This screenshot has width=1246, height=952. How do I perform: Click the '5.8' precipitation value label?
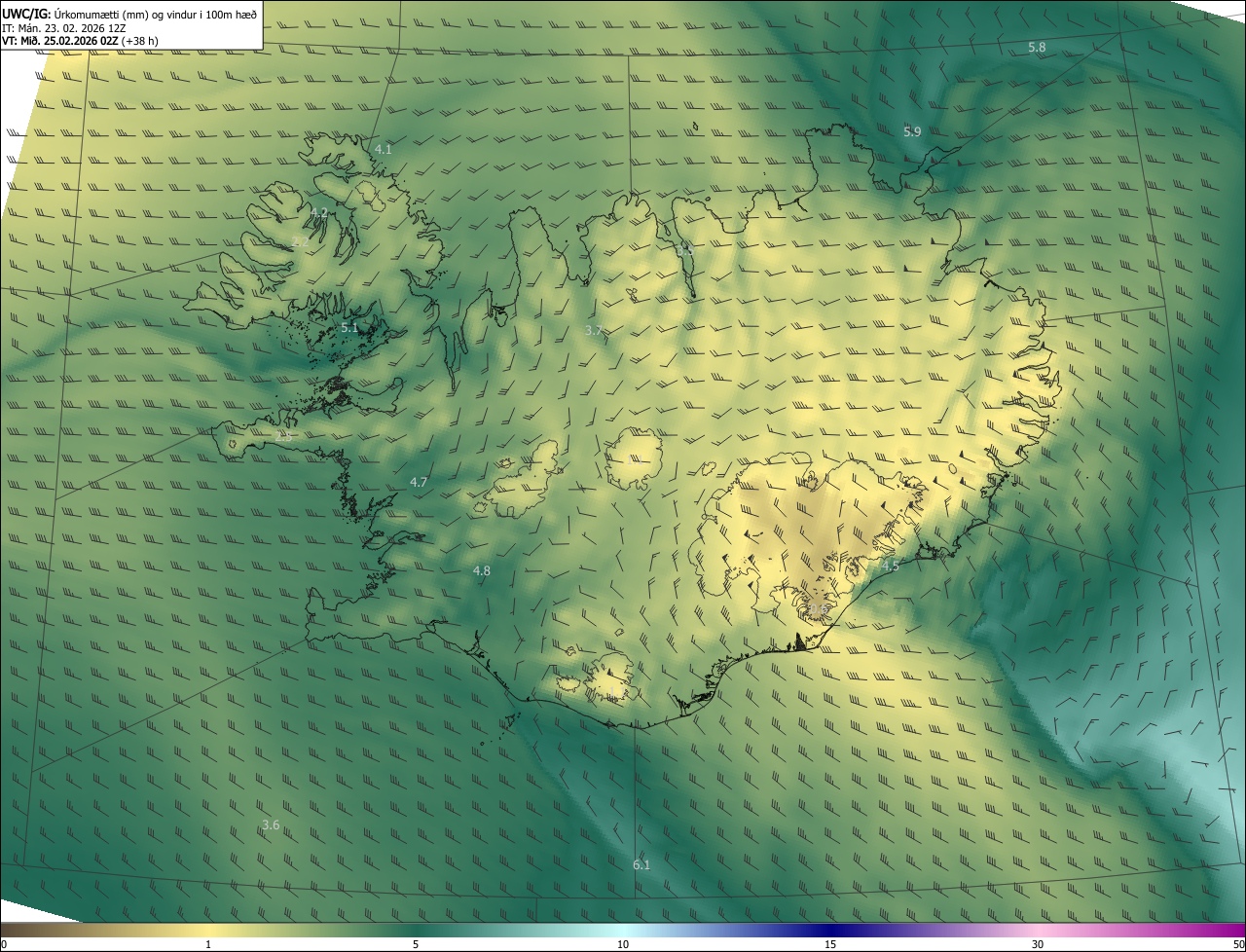(x=1037, y=48)
